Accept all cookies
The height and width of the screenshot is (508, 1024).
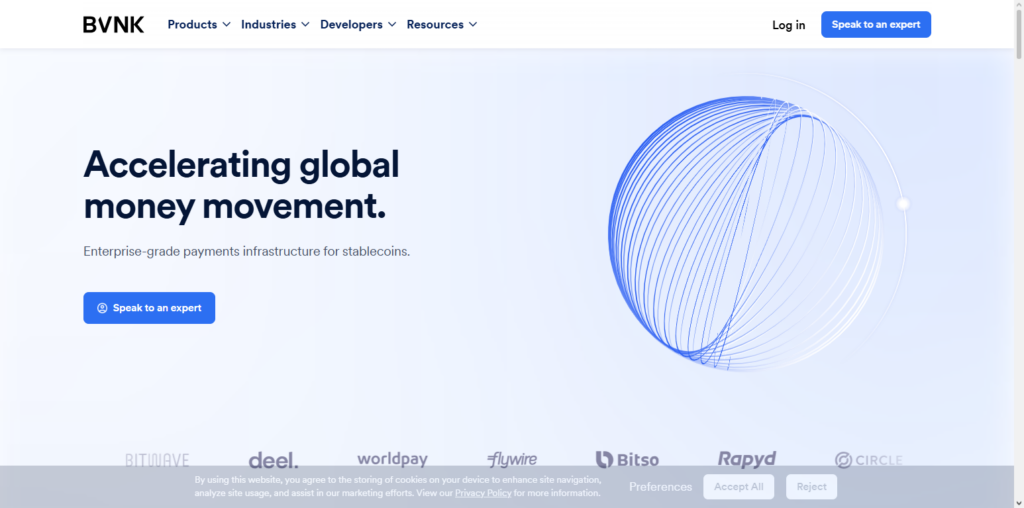pyautogui.click(x=739, y=486)
